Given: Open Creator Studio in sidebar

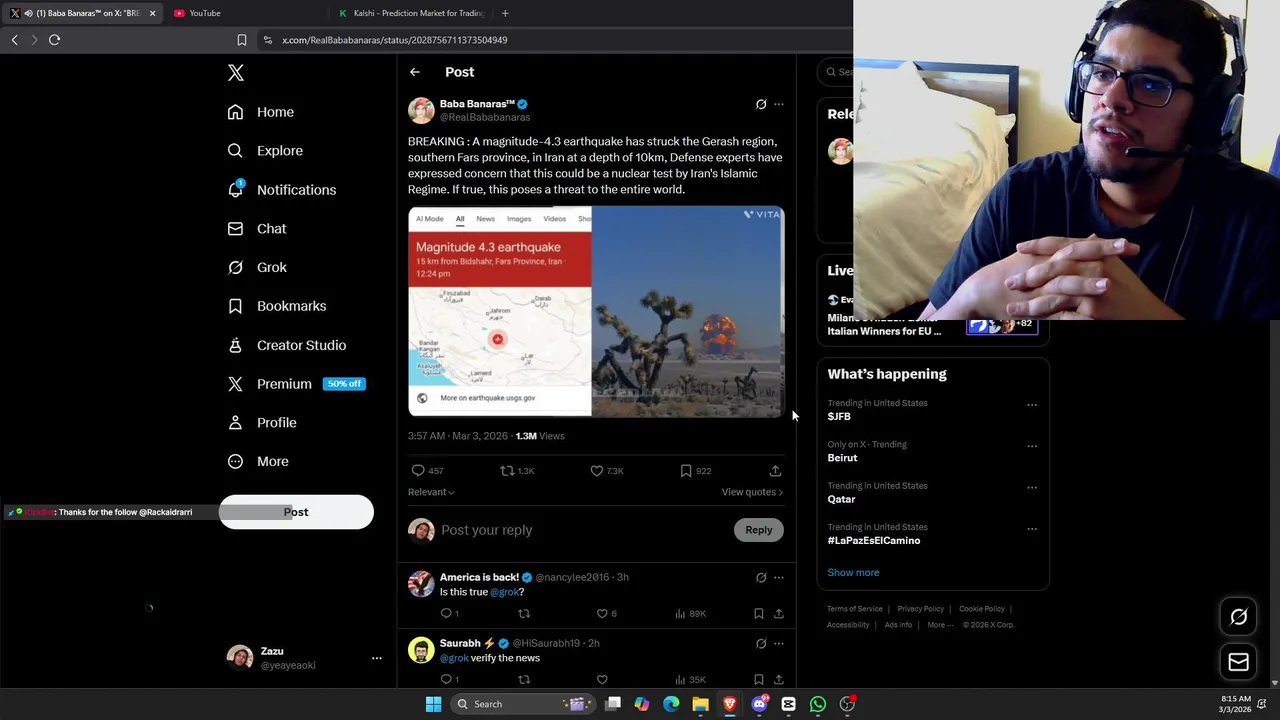Looking at the screenshot, I should pos(287,345).
